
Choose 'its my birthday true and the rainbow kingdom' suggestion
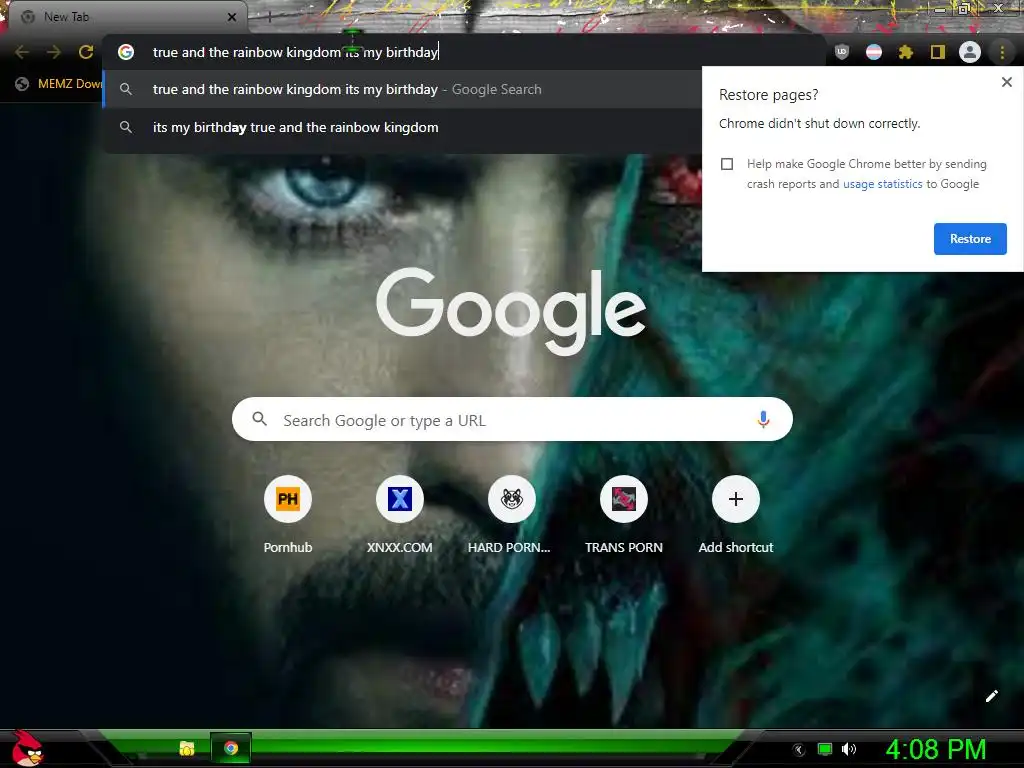402,127
